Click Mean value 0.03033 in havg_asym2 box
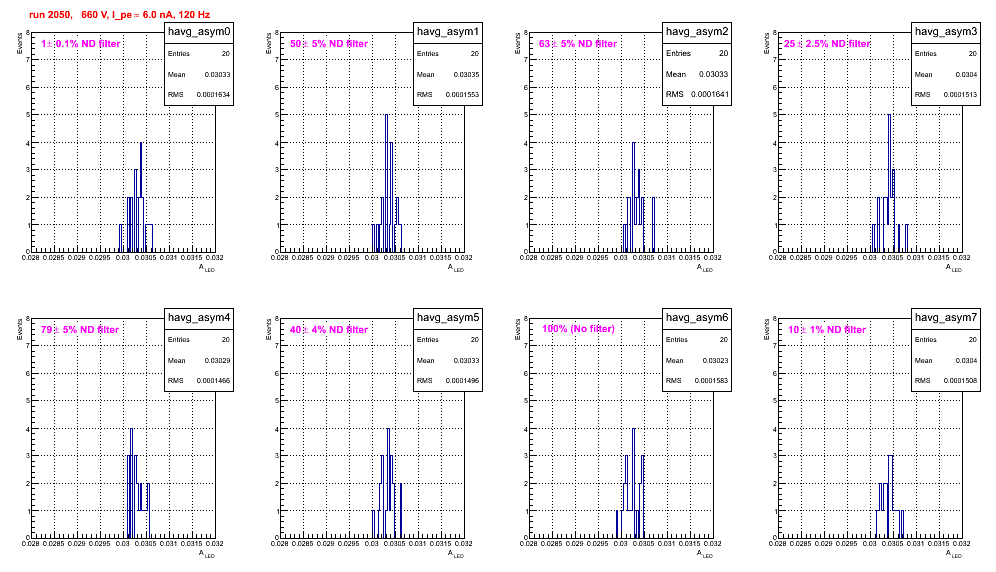 (713, 74)
